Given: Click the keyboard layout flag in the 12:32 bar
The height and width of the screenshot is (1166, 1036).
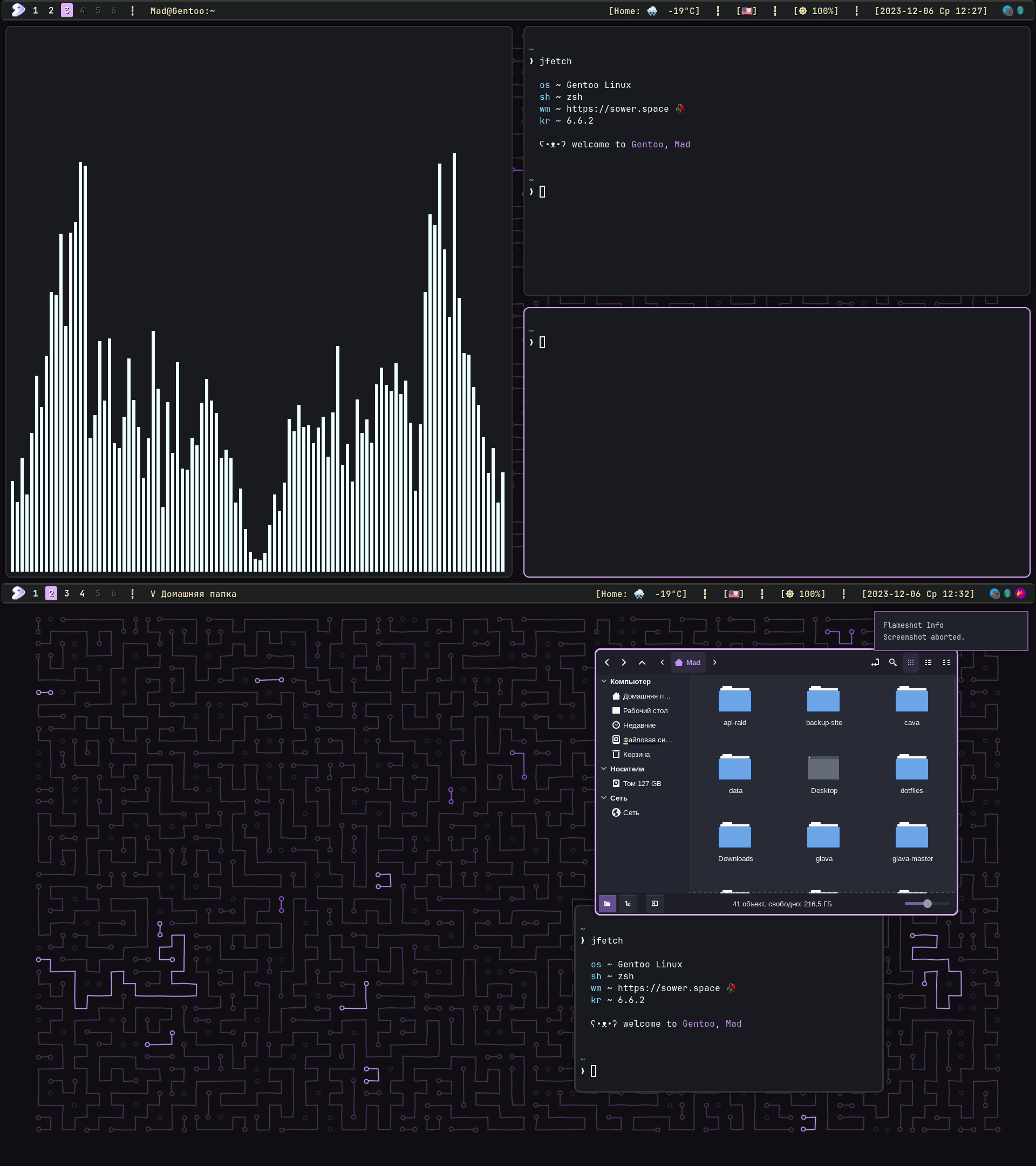Looking at the screenshot, I should [x=734, y=594].
